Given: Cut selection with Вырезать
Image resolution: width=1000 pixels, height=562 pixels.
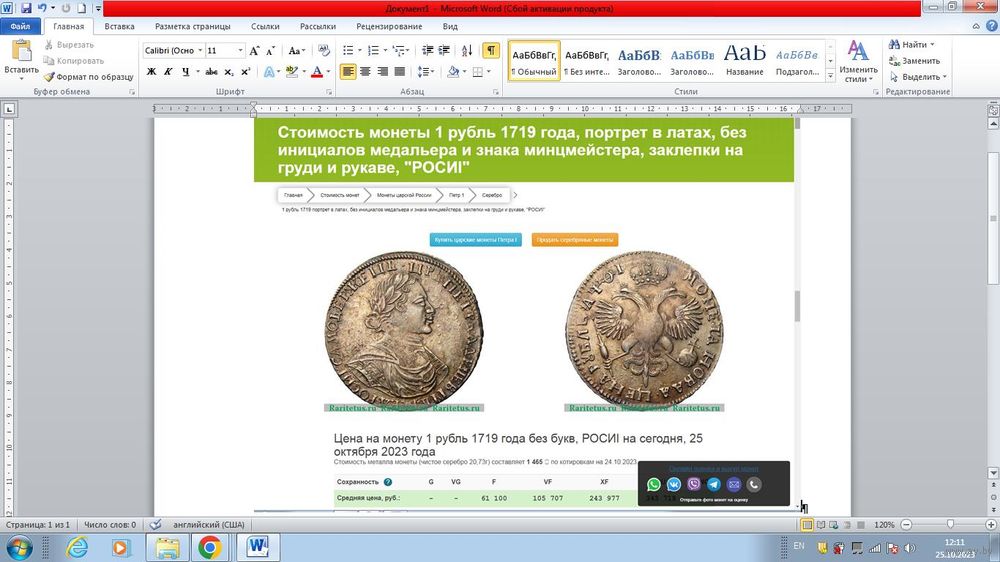Looking at the screenshot, I should pos(69,45).
